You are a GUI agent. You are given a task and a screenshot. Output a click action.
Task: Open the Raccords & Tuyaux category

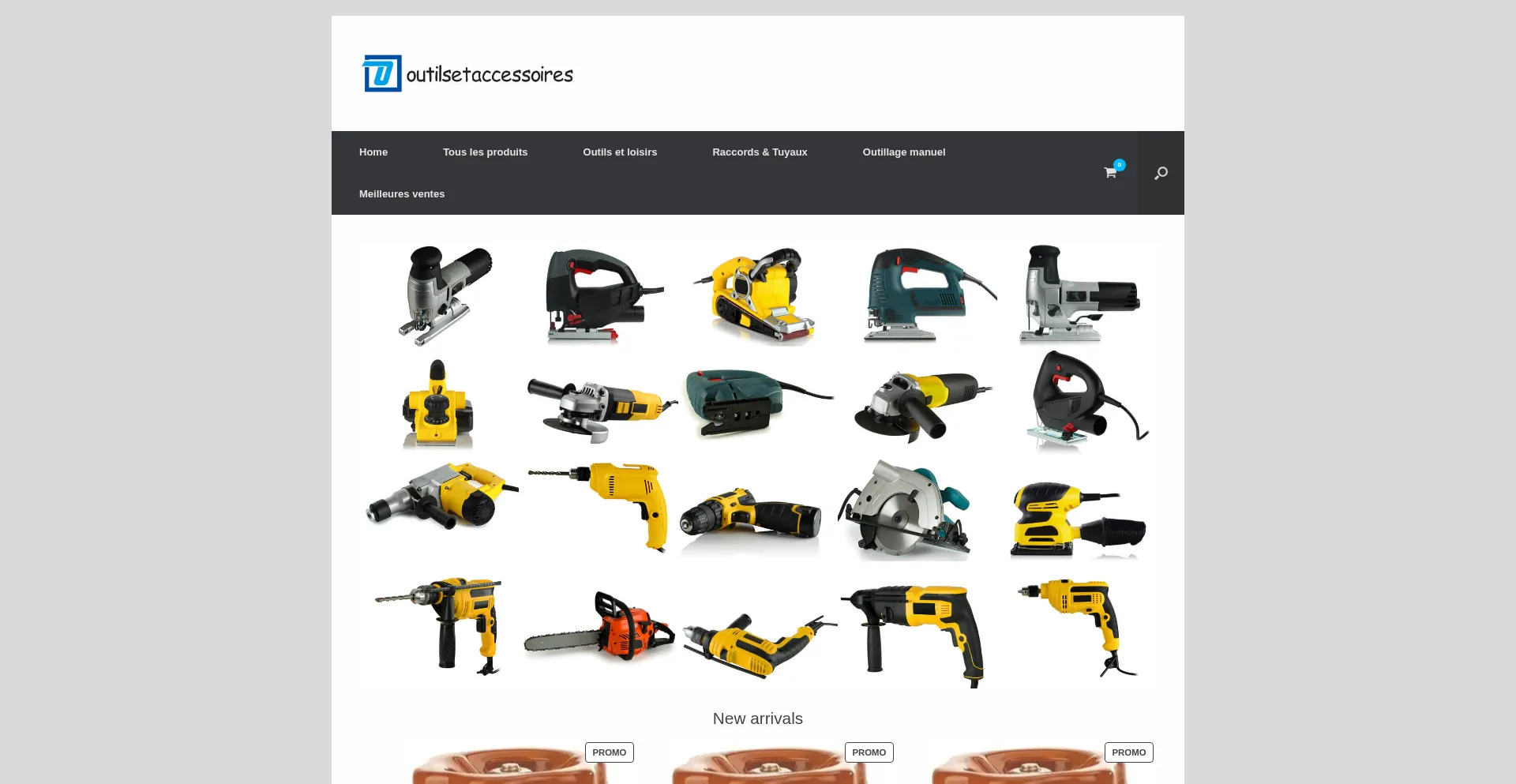coord(759,152)
